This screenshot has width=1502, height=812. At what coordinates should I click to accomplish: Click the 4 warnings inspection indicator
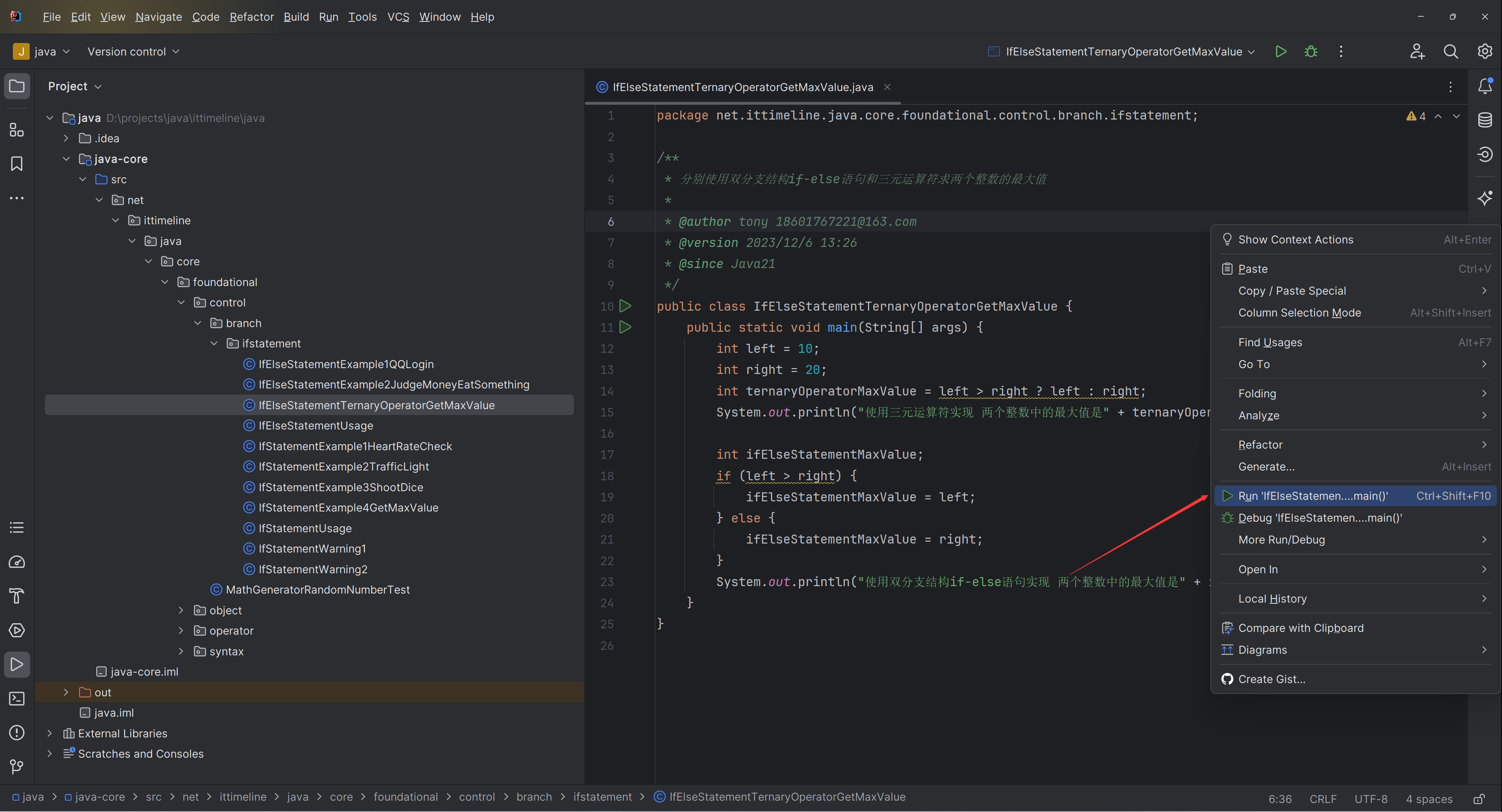(1416, 116)
